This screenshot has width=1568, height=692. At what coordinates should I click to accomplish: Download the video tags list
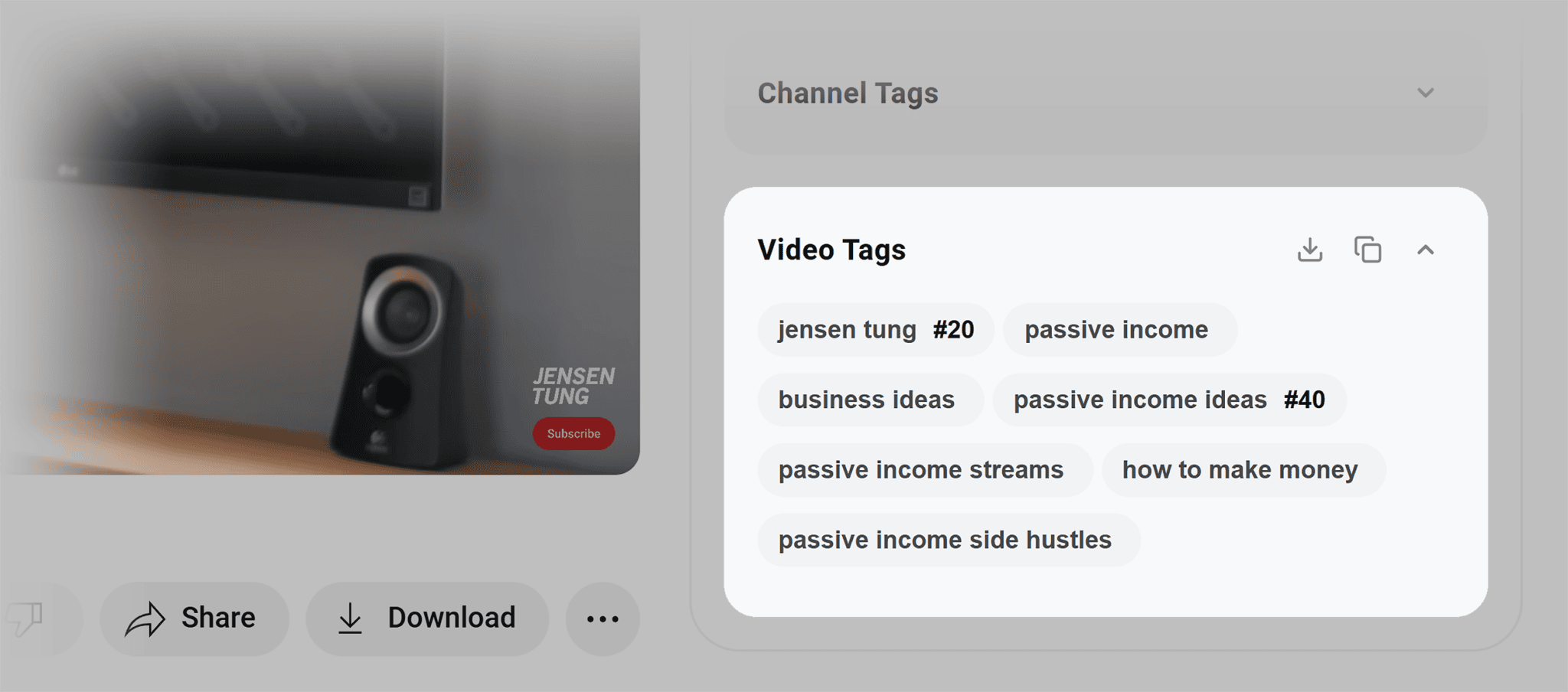[1310, 250]
